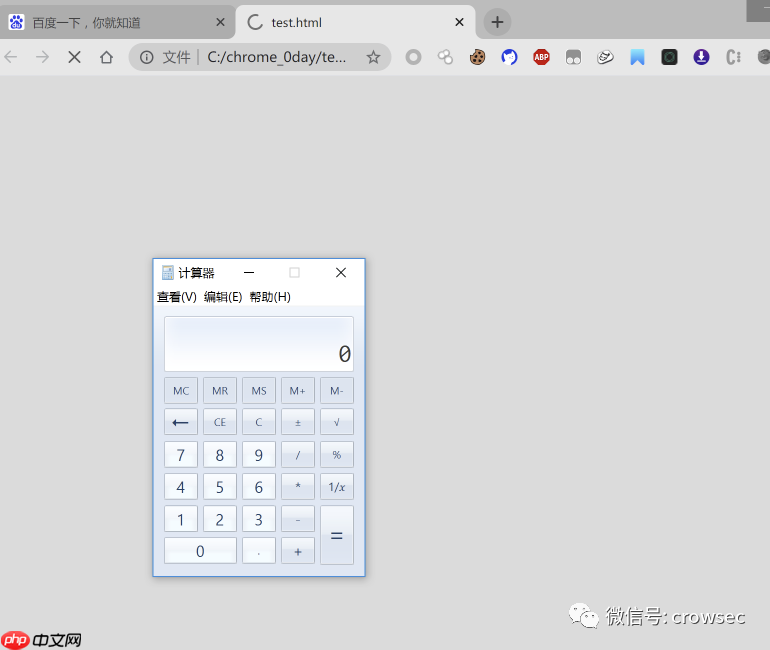Click the browser back arrow
The width and height of the screenshot is (770, 650).
[11, 57]
